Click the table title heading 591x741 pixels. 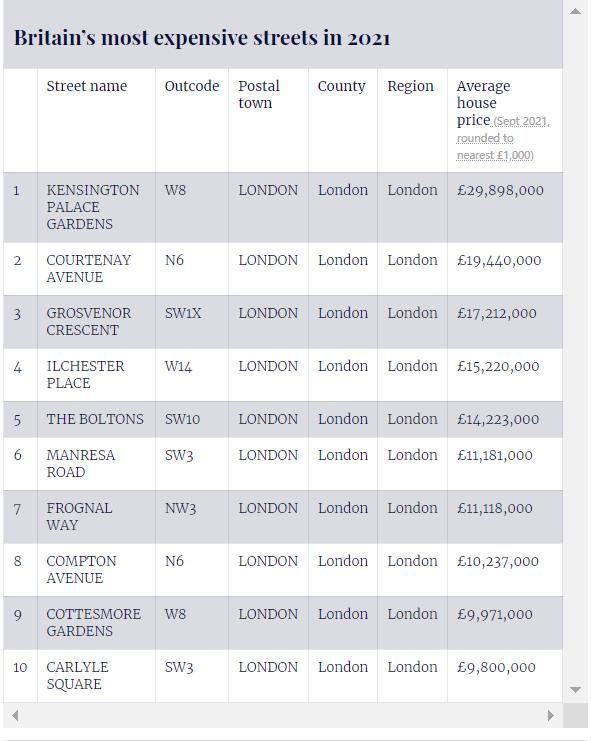(202, 38)
